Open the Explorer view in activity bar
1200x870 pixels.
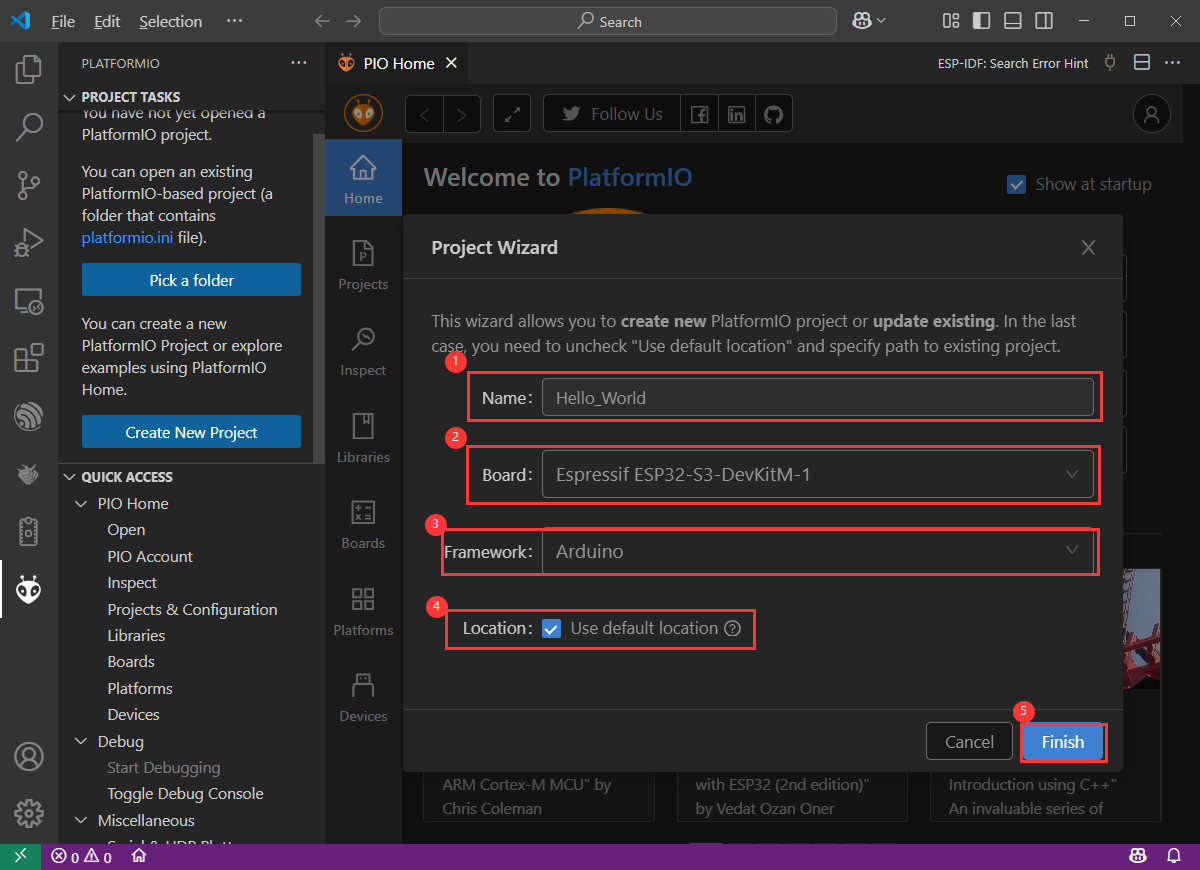coord(29,69)
